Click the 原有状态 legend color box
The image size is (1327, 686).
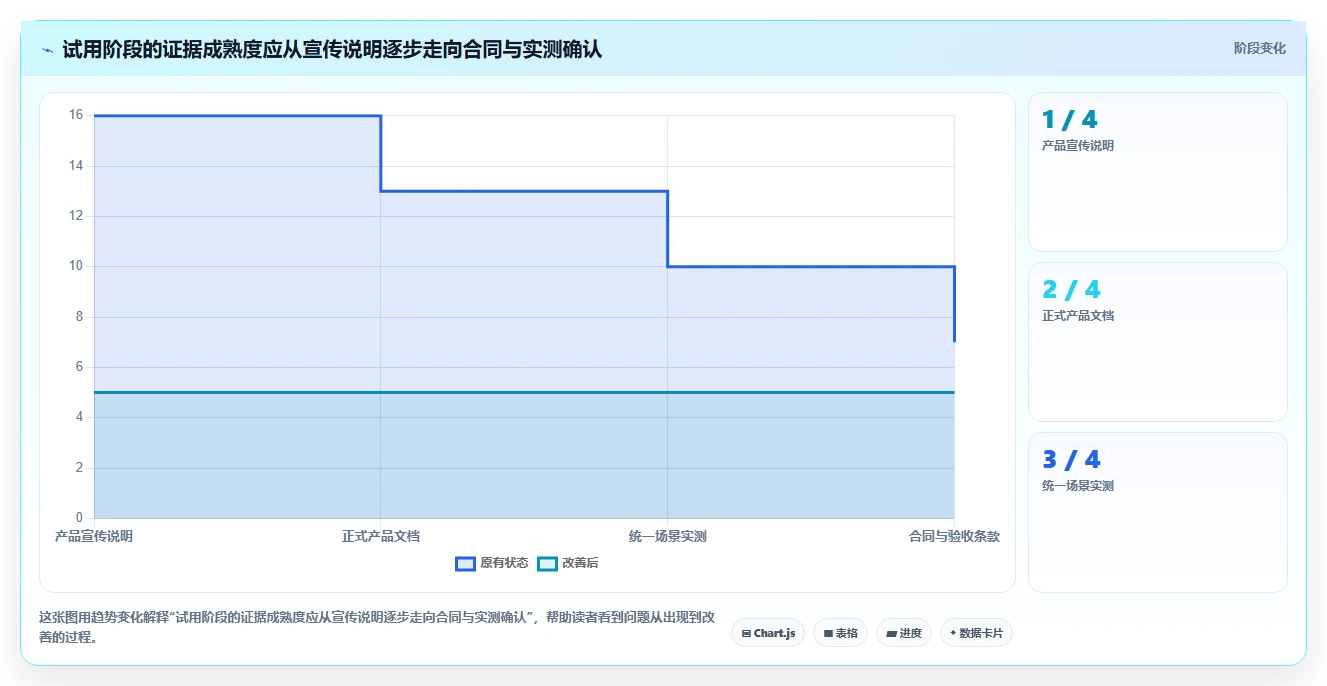click(465, 563)
